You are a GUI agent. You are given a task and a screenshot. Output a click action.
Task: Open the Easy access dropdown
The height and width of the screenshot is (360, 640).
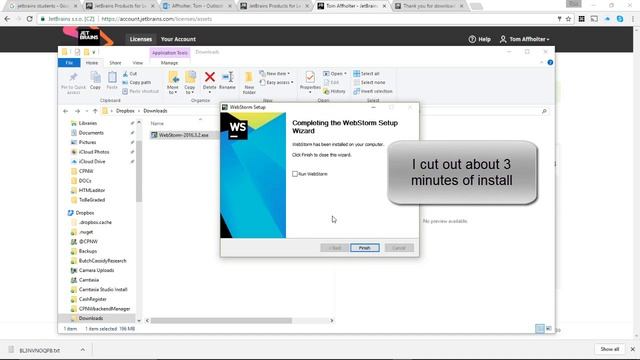[x=277, y=82]
